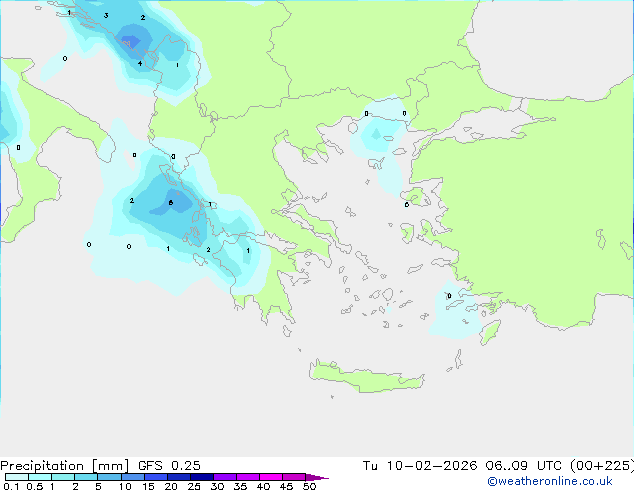Click the purple arrow end of legend
This screenshot has height=490, width=634.
317,477
